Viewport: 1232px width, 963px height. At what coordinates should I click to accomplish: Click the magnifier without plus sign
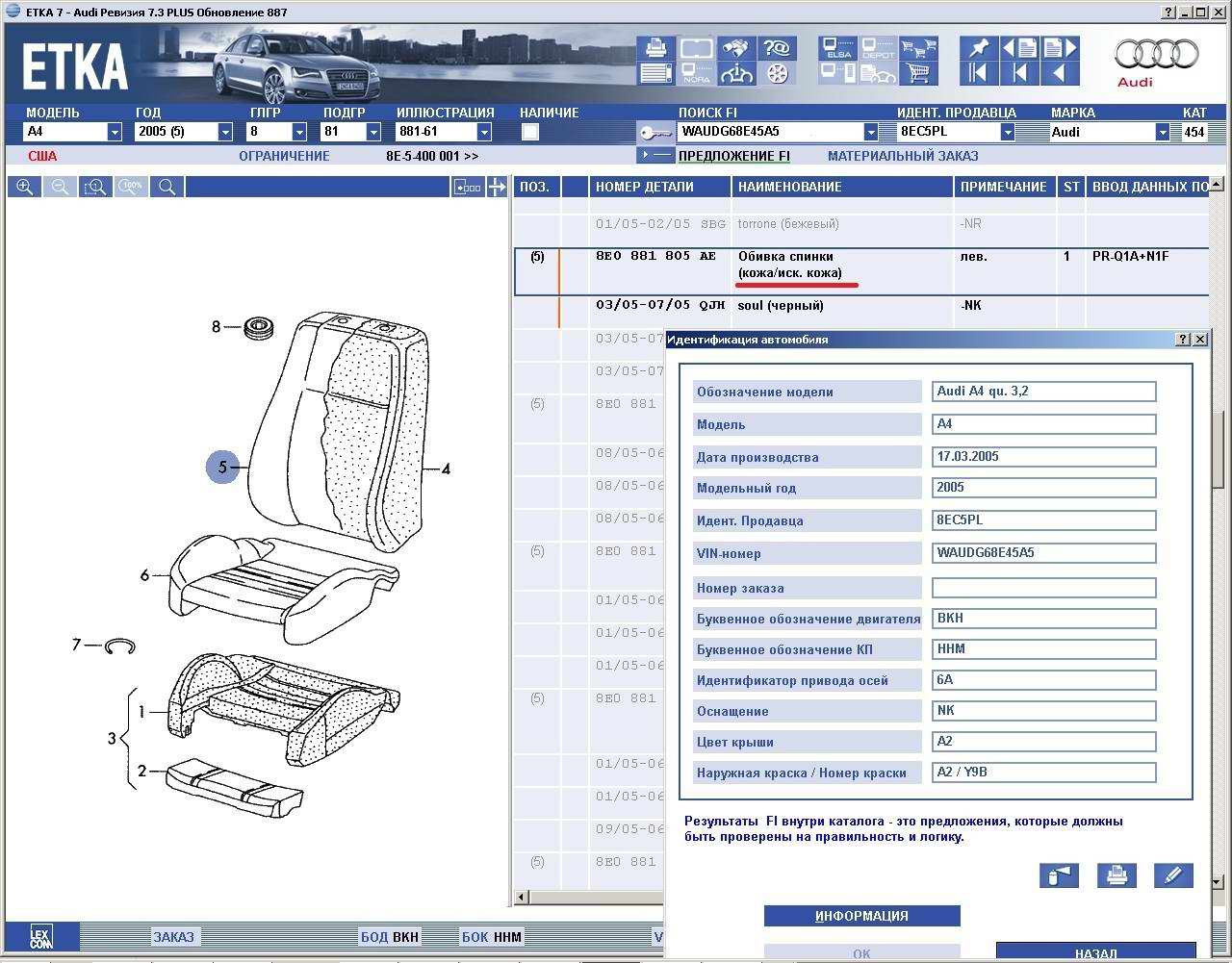(167, 187)
